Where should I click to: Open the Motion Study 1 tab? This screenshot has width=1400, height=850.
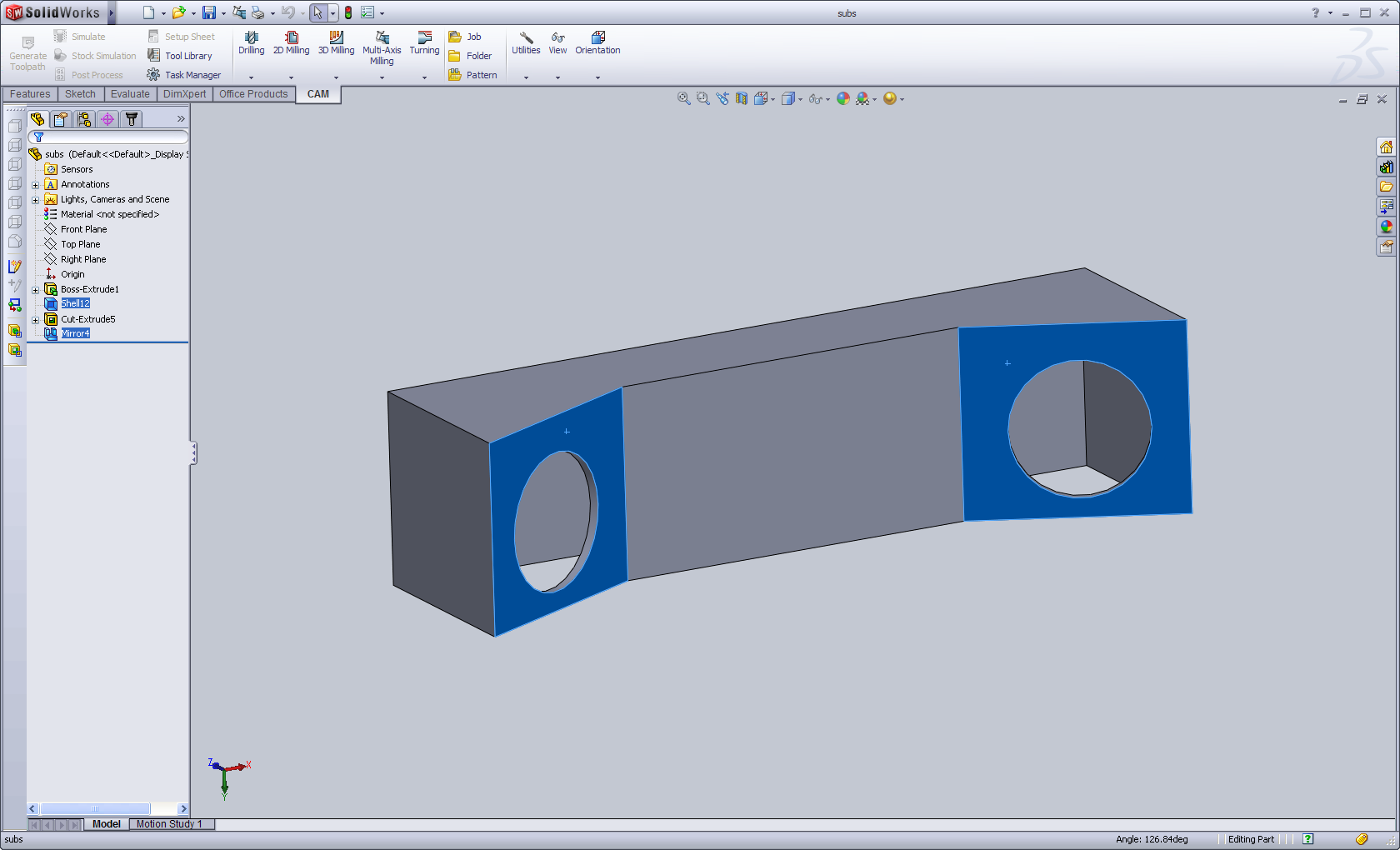(169, 824)
